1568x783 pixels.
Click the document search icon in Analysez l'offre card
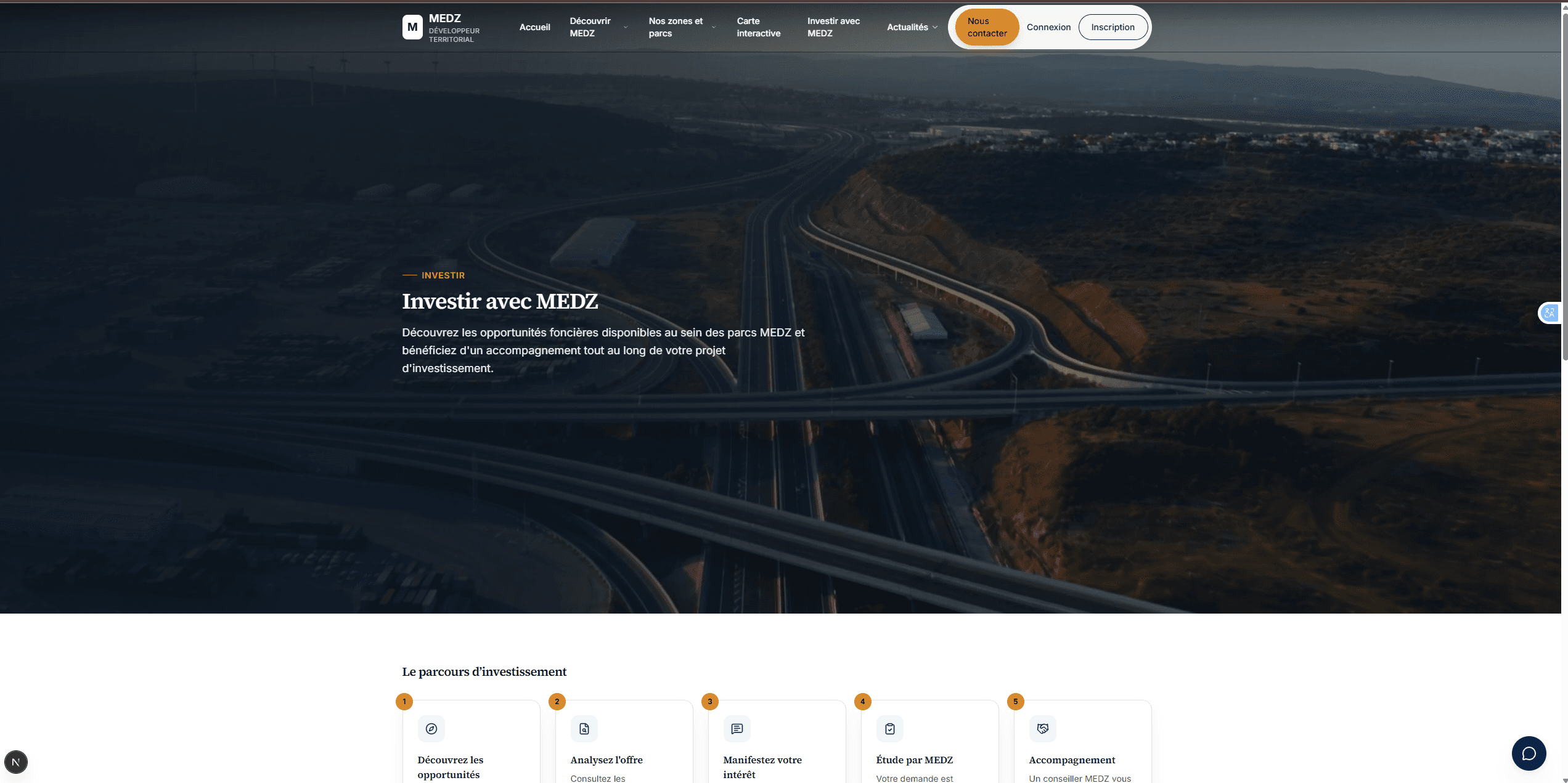tap(584, 729)
